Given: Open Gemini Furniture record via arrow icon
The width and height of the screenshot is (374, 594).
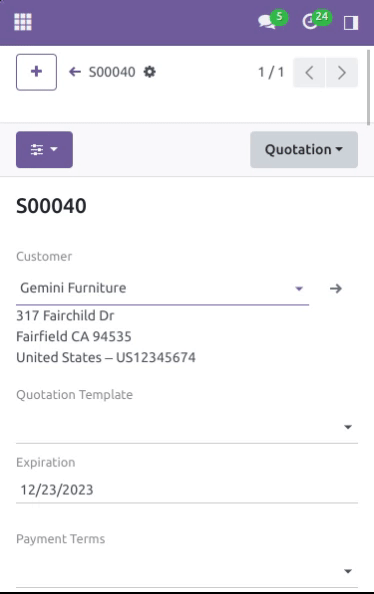Looking at the screenshot, I should 336,289.
